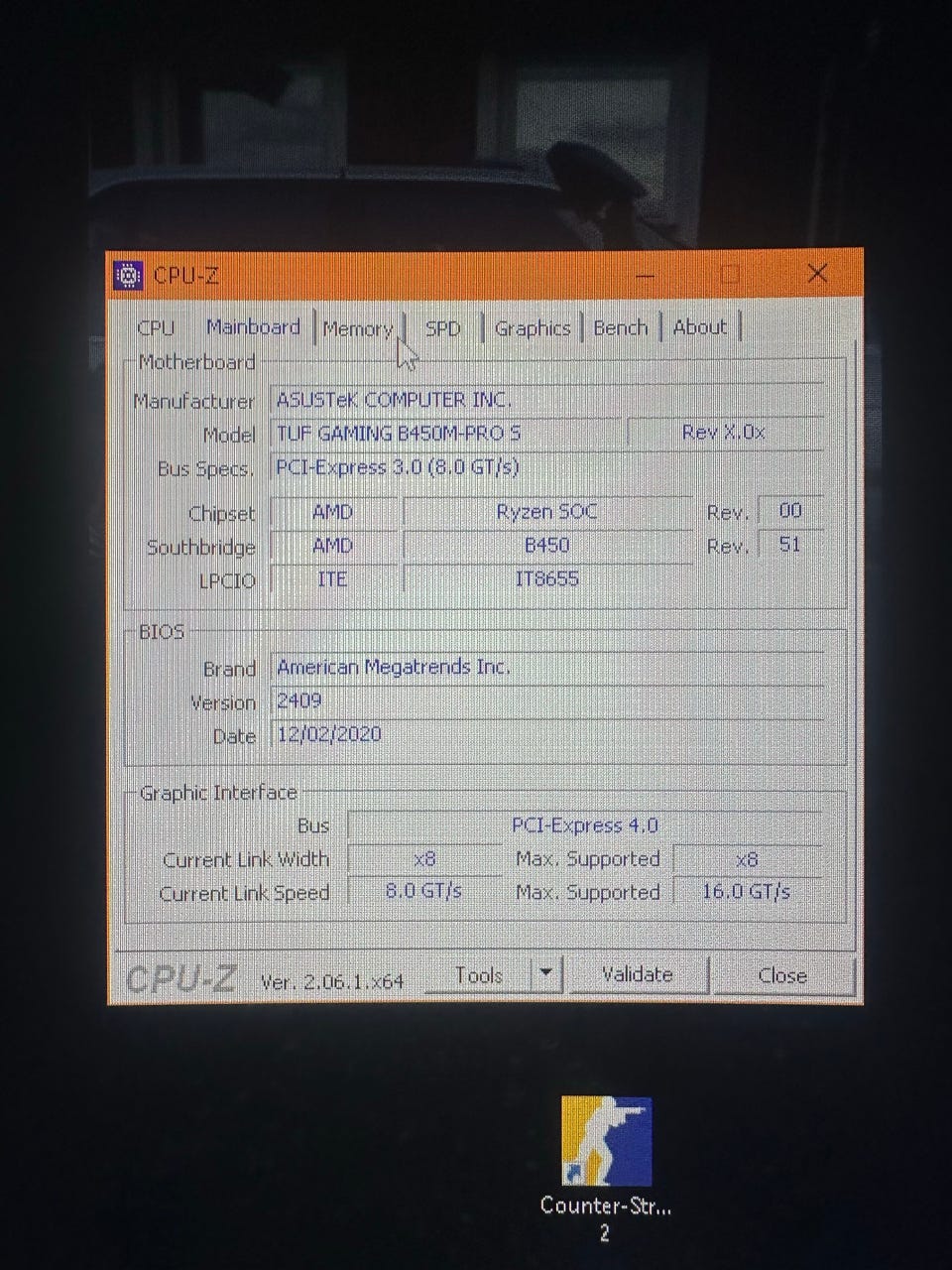
Task: Click version text Ver. 2.06.1.x64
Action: point(332,982)
